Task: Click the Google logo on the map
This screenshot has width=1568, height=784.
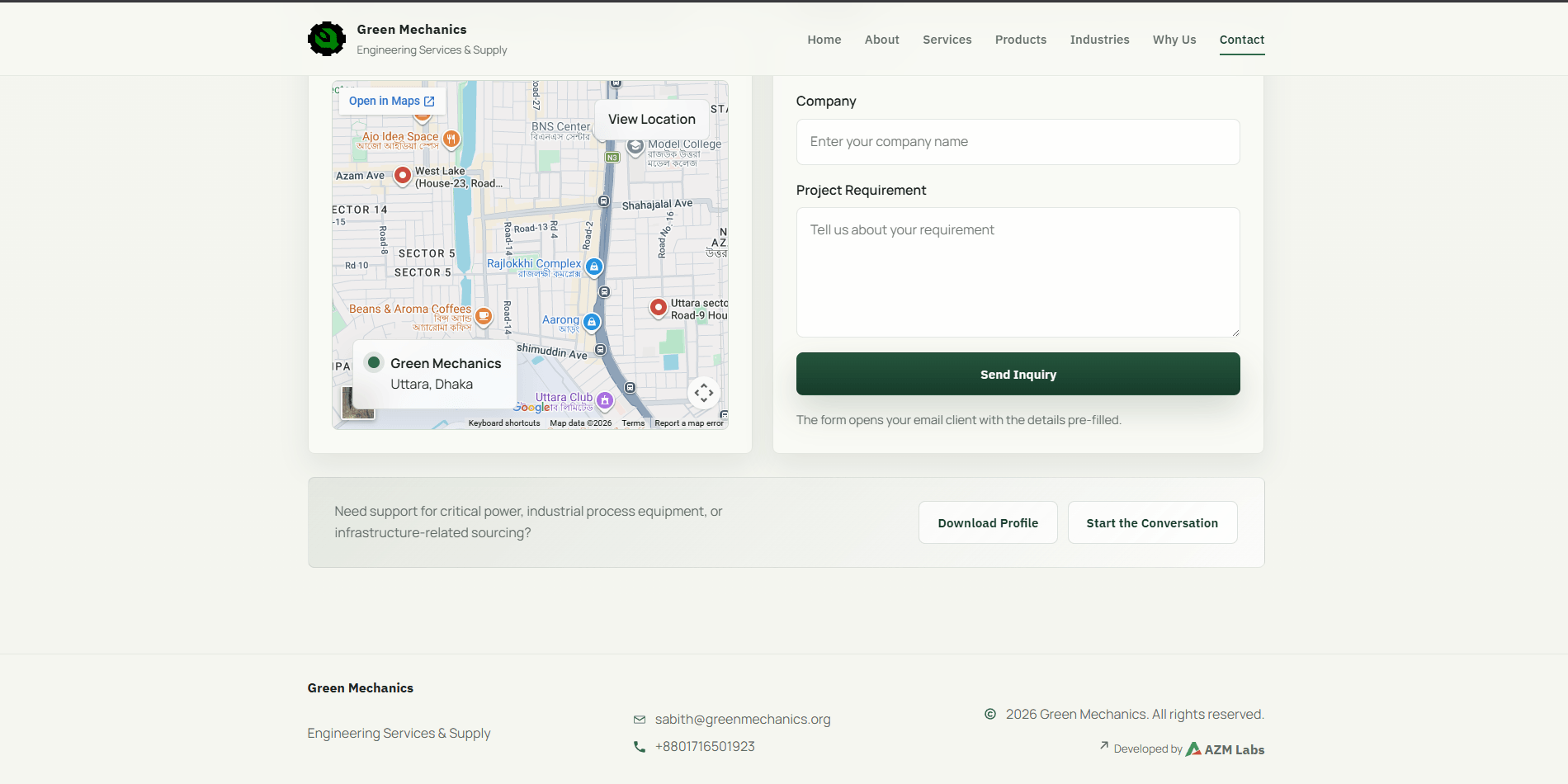Action: coord(531,407)
